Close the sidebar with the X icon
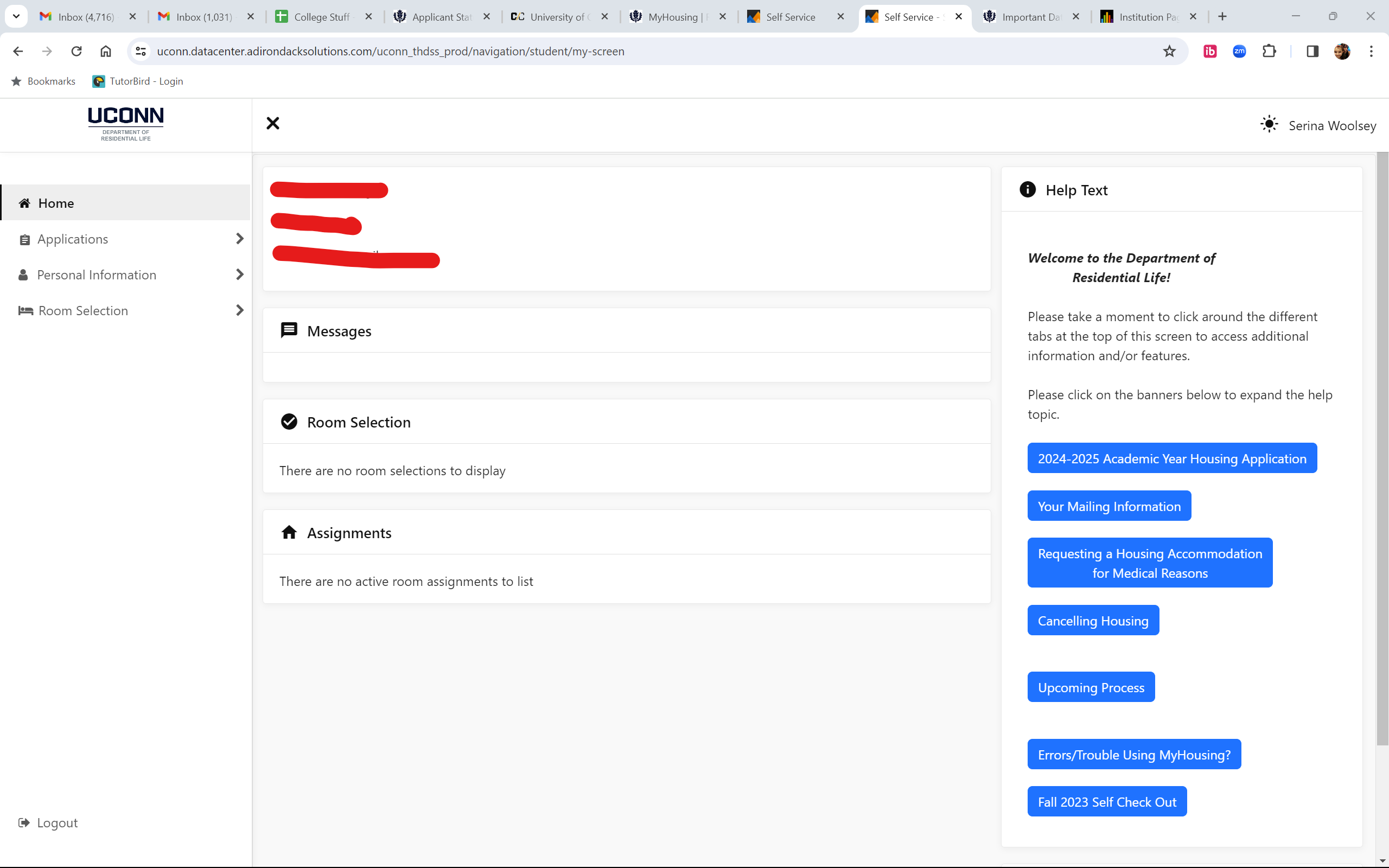 pyautogui.click(x=272, y=124)
